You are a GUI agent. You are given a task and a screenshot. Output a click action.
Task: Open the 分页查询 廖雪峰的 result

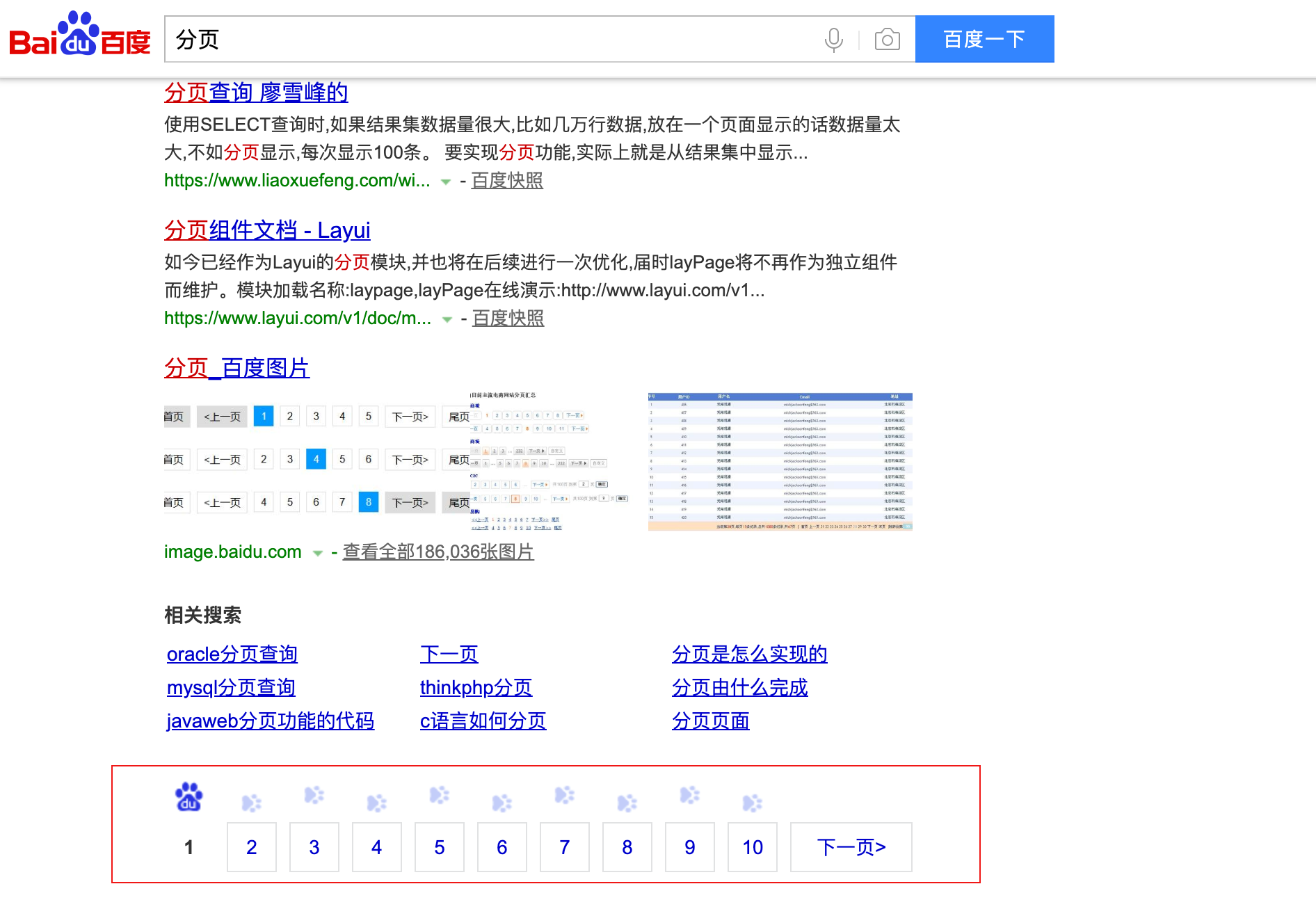pyautogui.click(x=256, y=92)
